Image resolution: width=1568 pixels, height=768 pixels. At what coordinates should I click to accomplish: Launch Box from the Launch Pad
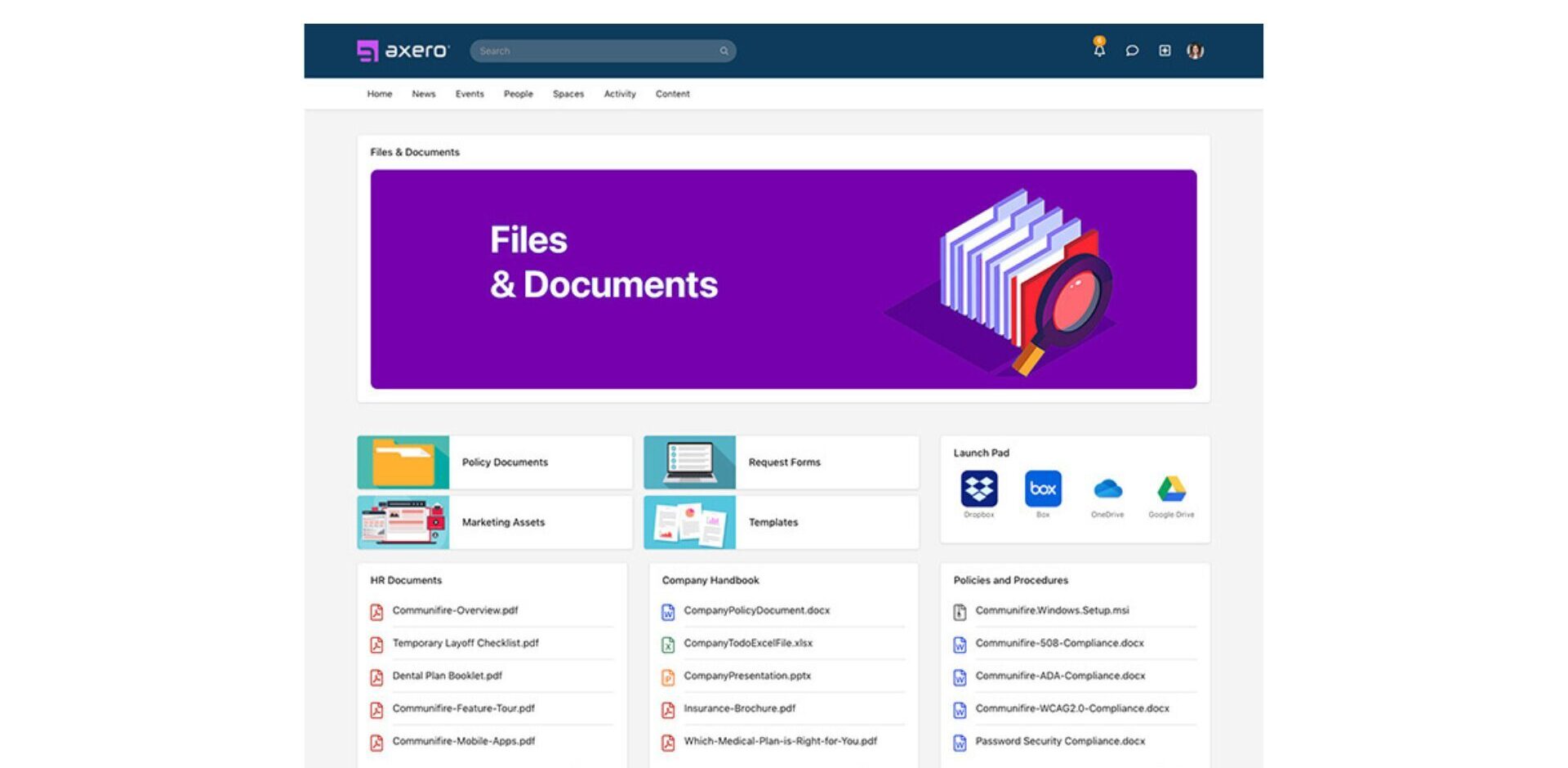[1043, 489]
